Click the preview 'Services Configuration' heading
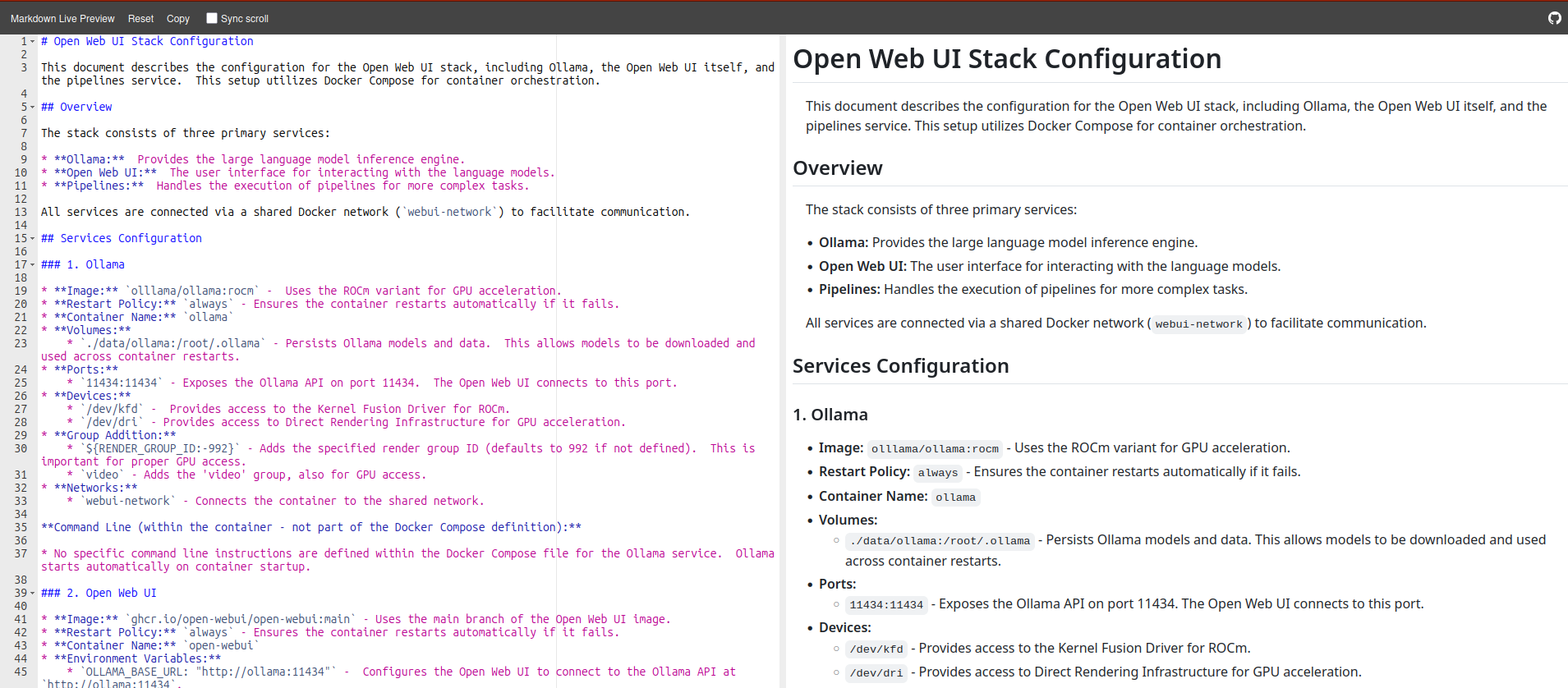 [901, 366]
